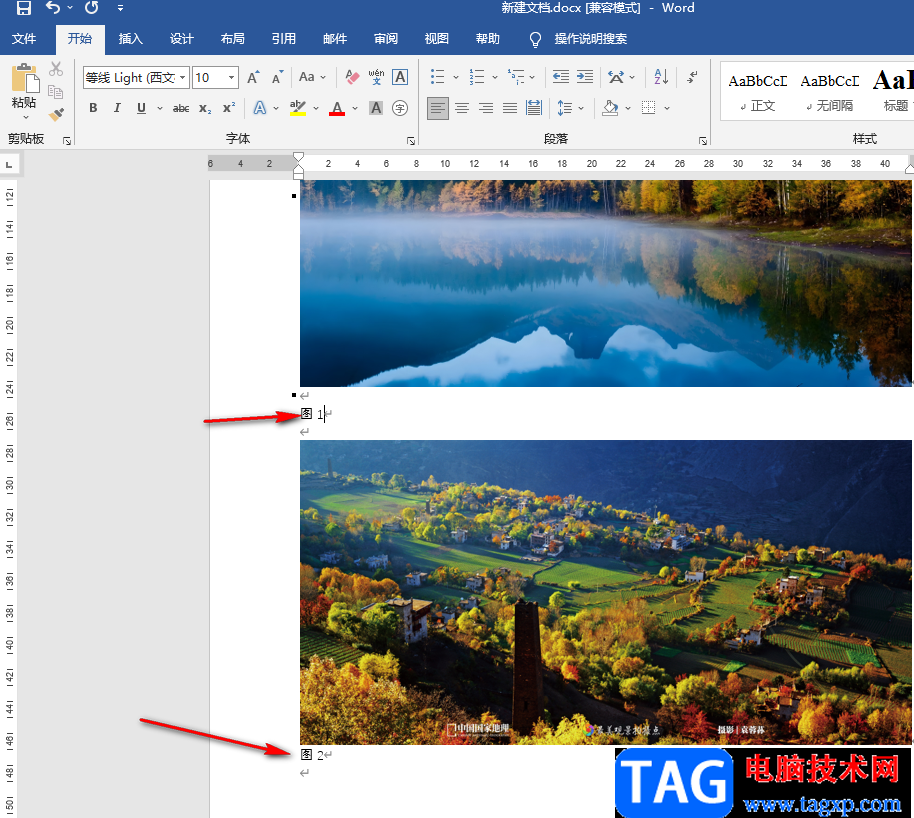Redo the last action
The width and height of the screenshot is (914, 818).
(92, 8)
